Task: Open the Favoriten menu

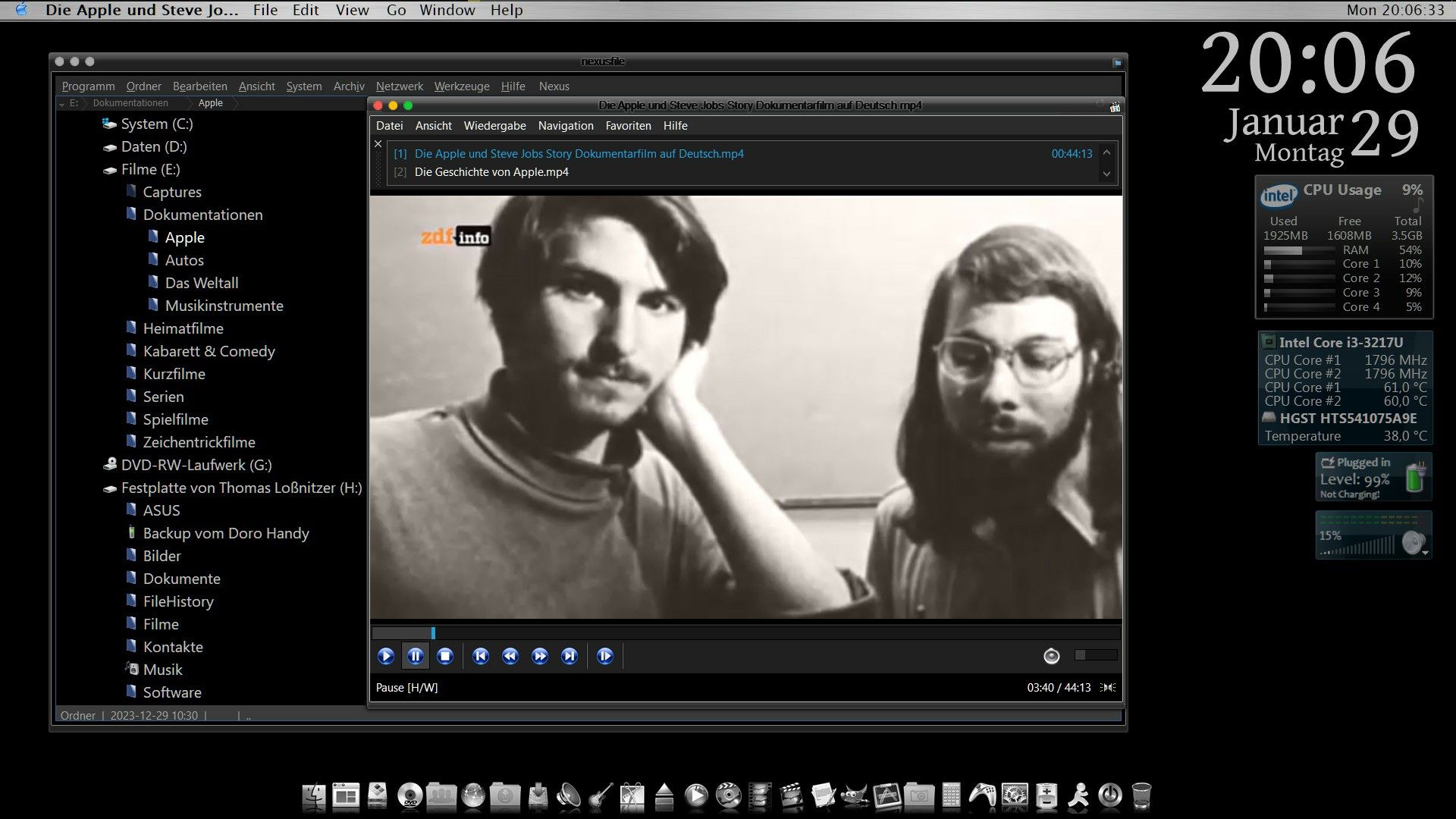Action: click(x=629, y=126)
